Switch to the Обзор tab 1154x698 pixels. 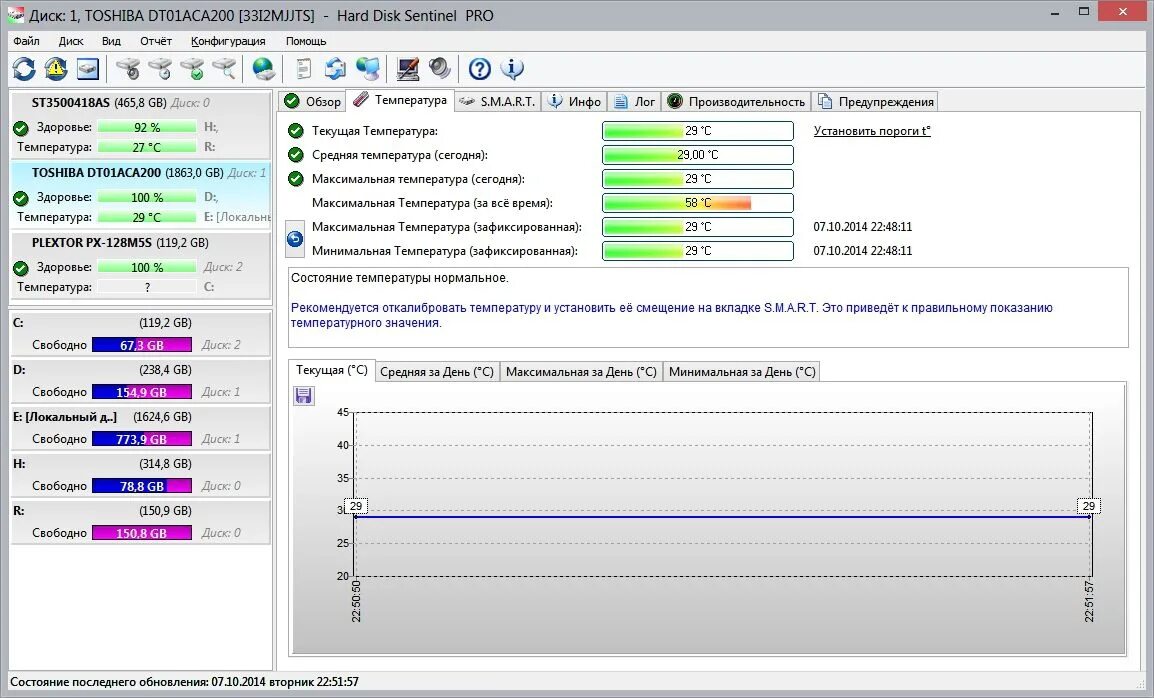pos(313,102)
